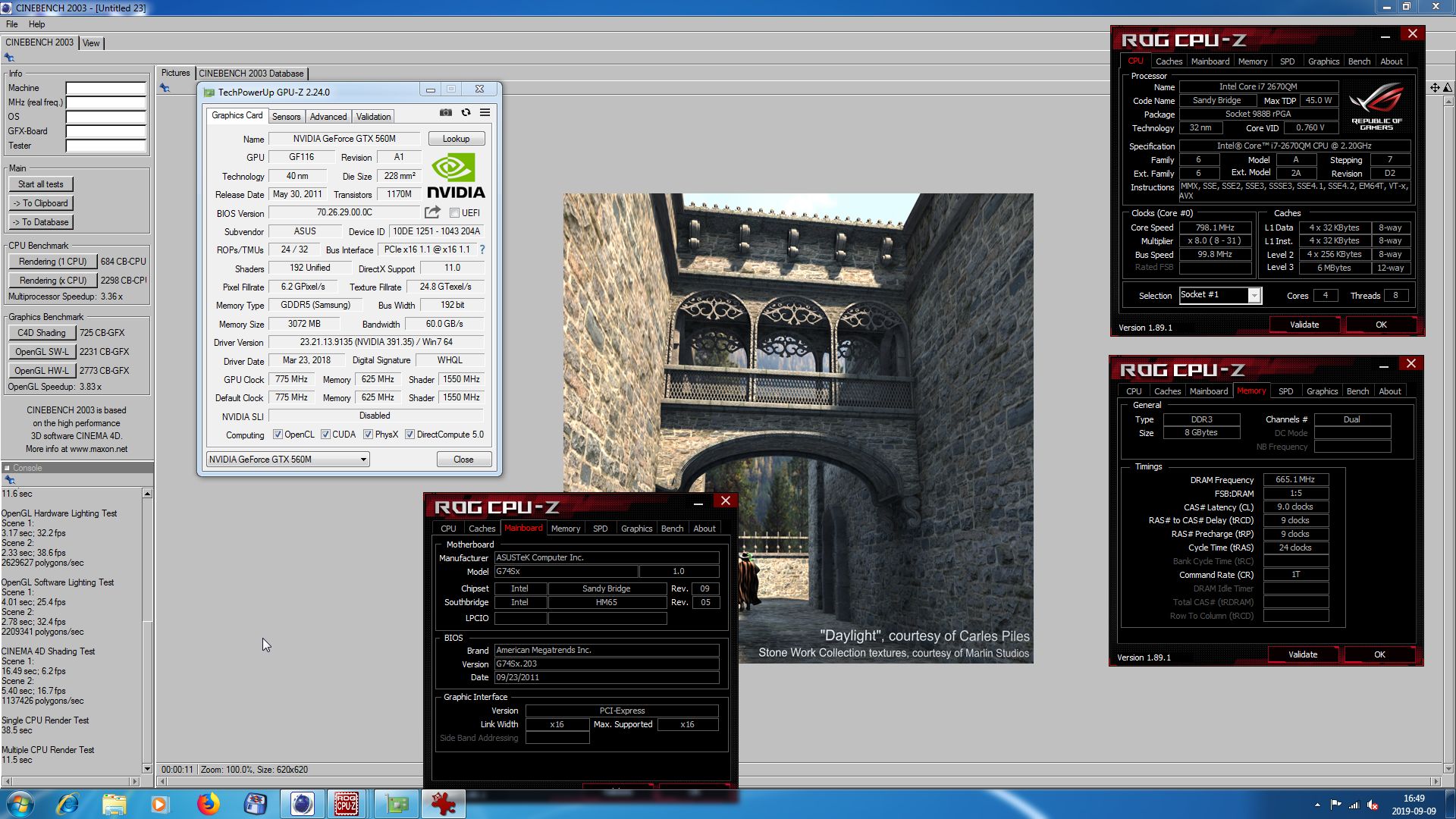The width and height of the screenshot is (1456, 819).
Task: Open Windows Start button
Action: tap(20, 804)
